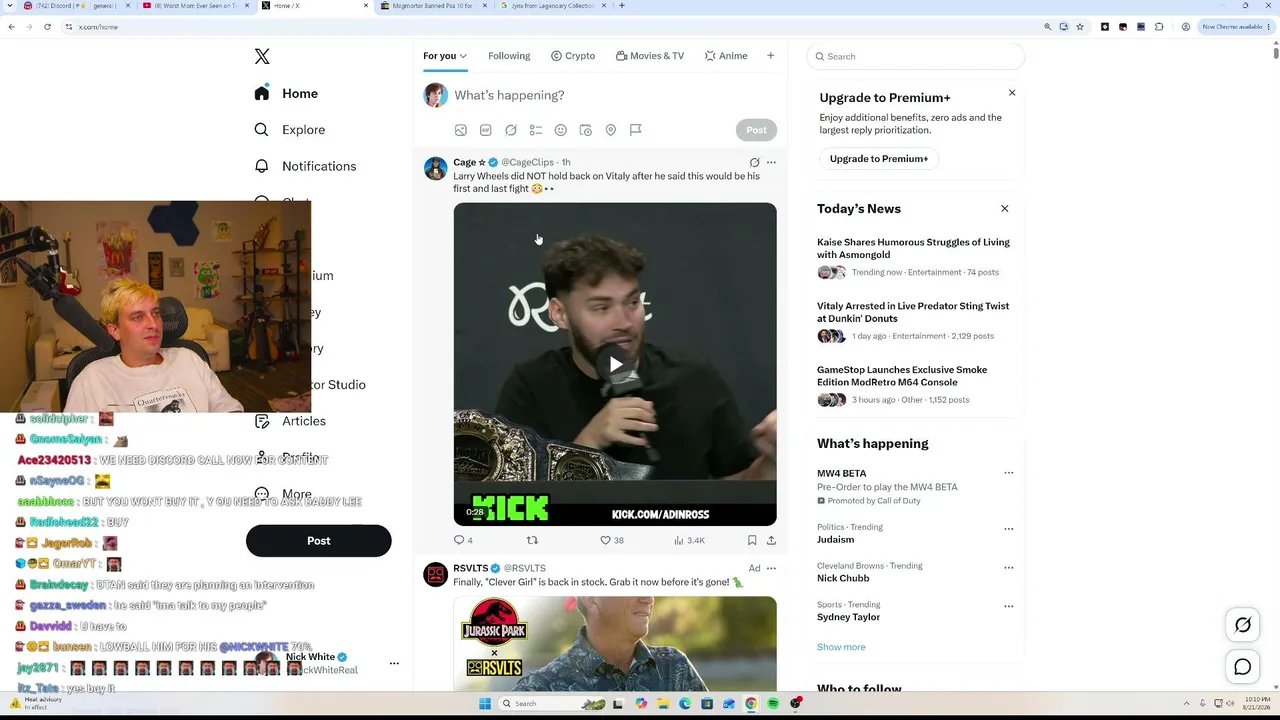The height and width of the screenshot is (720, 1280).
Task: Switch to the Mogmortar Banned browser tab
Action: click(433, 6)
